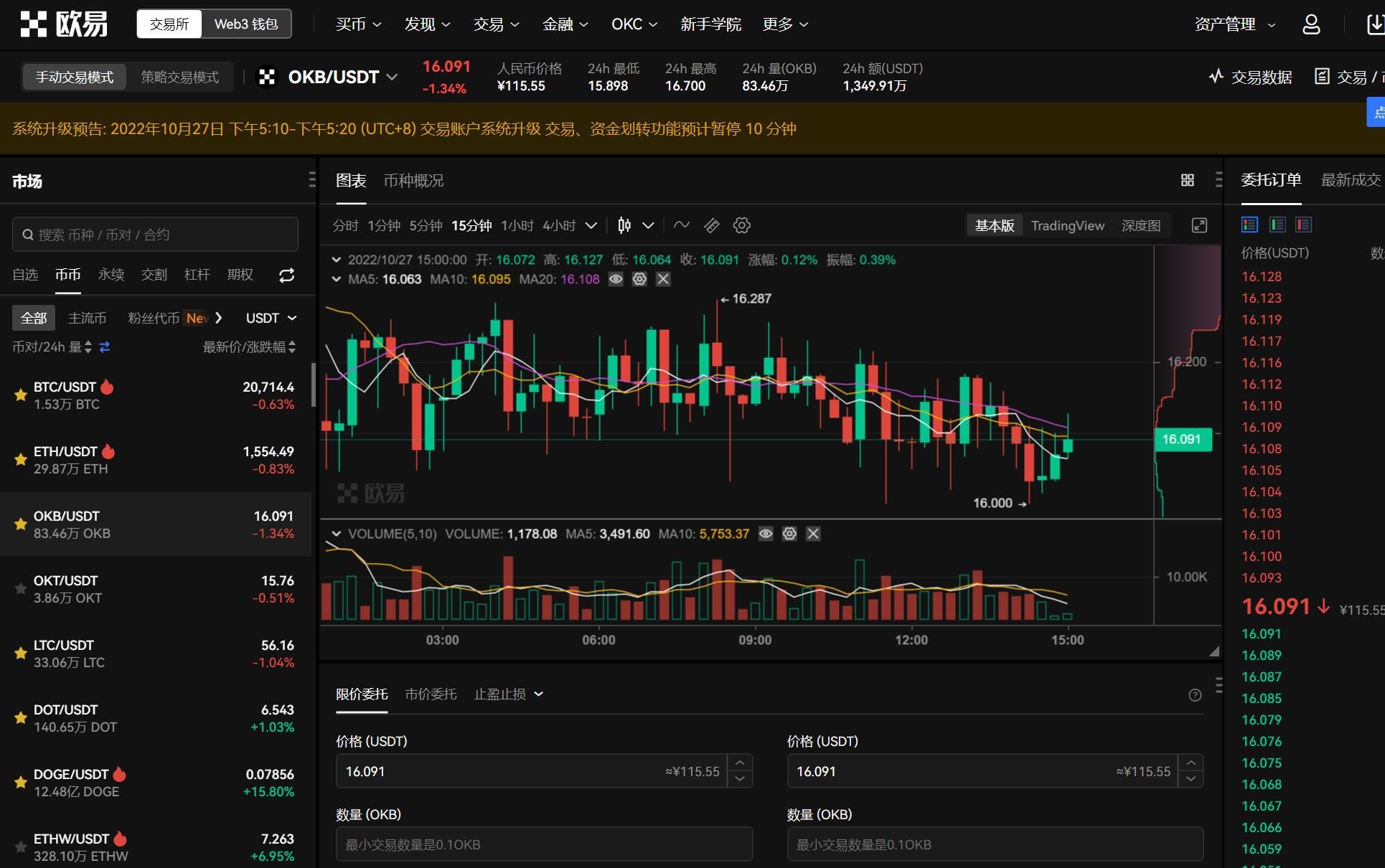Viewport: 1385px width, 868px height.
Task: Favorite the OKT/USDT pair by clicking its star
Action: [20, 589]
